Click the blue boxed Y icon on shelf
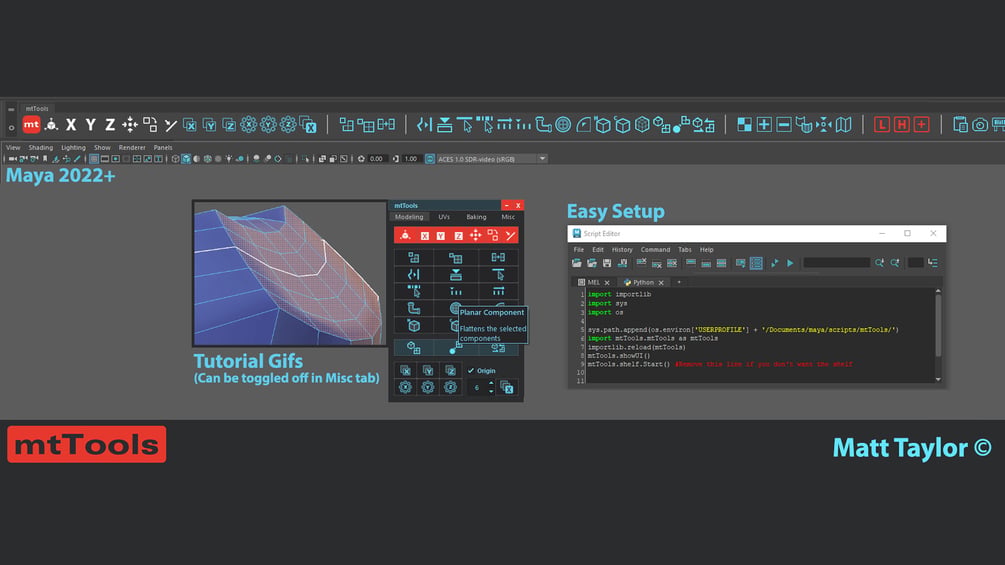1005x565 pixels. (x=210, y=125)
